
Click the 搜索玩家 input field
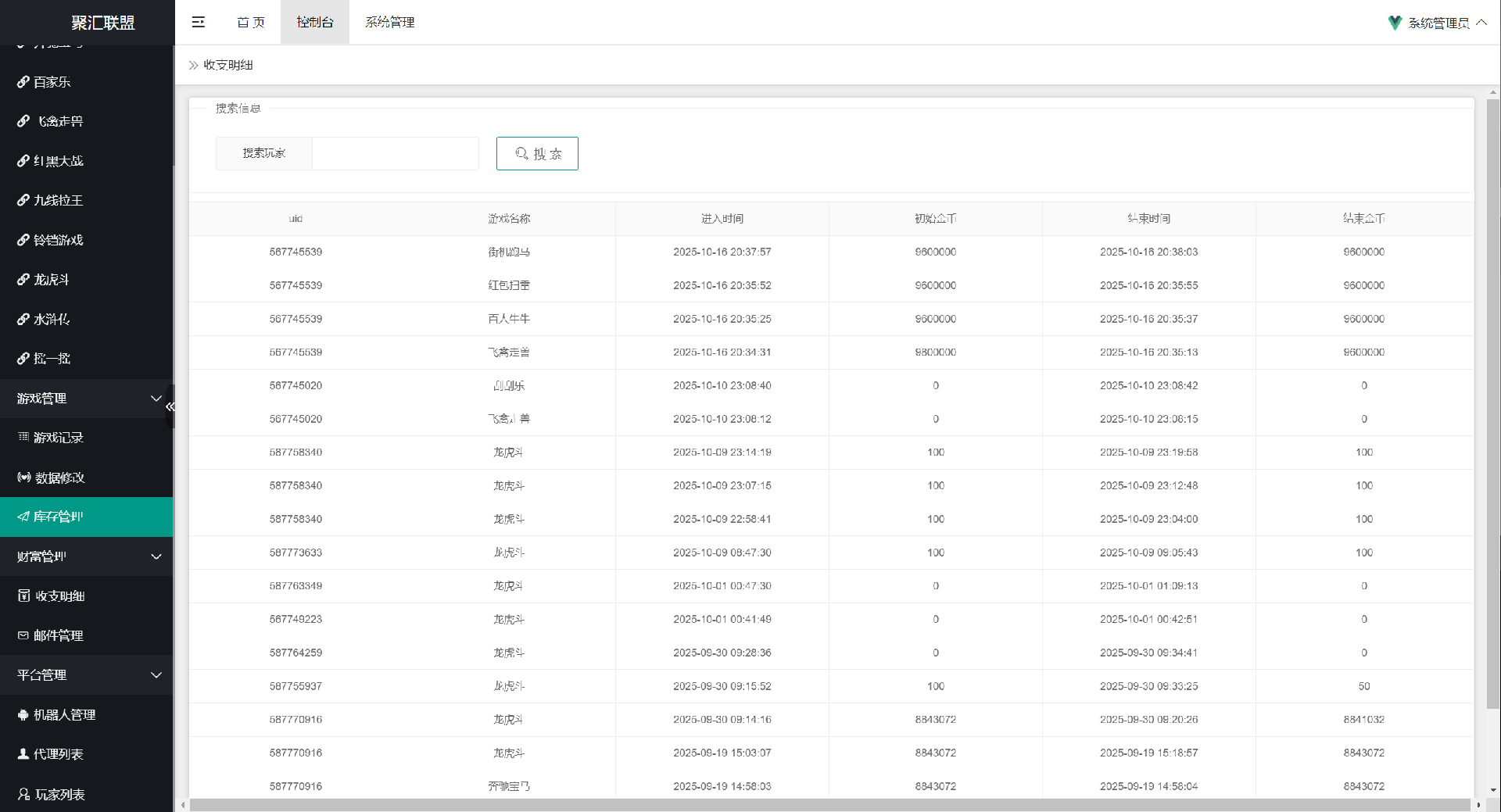pyautogui.click(x=395, y=153)
